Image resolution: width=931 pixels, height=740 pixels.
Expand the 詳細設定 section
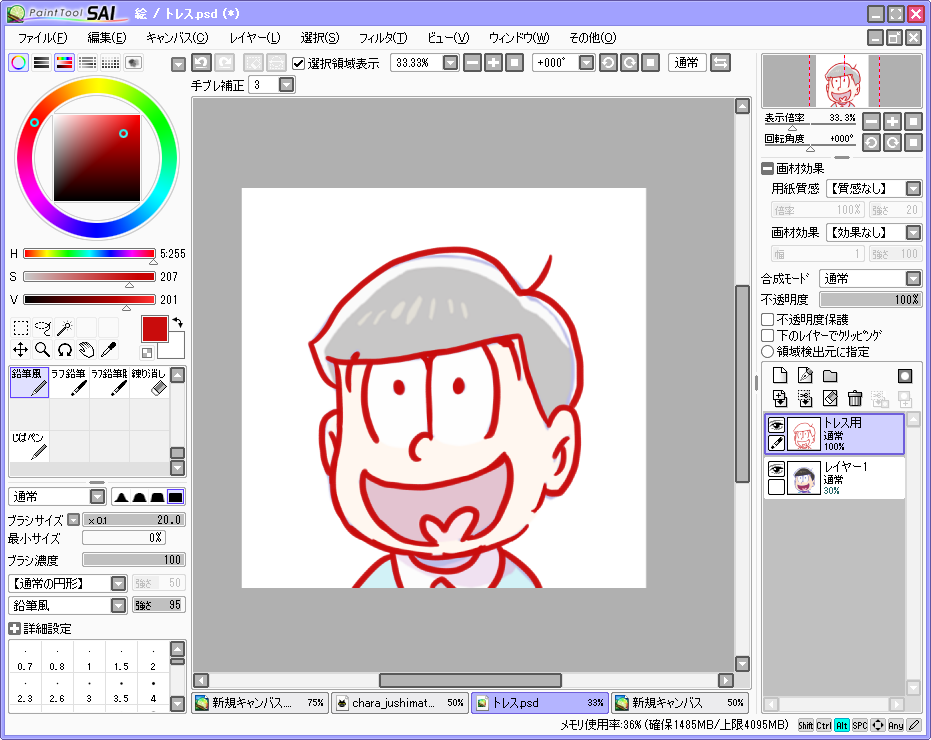click(15, 628)
